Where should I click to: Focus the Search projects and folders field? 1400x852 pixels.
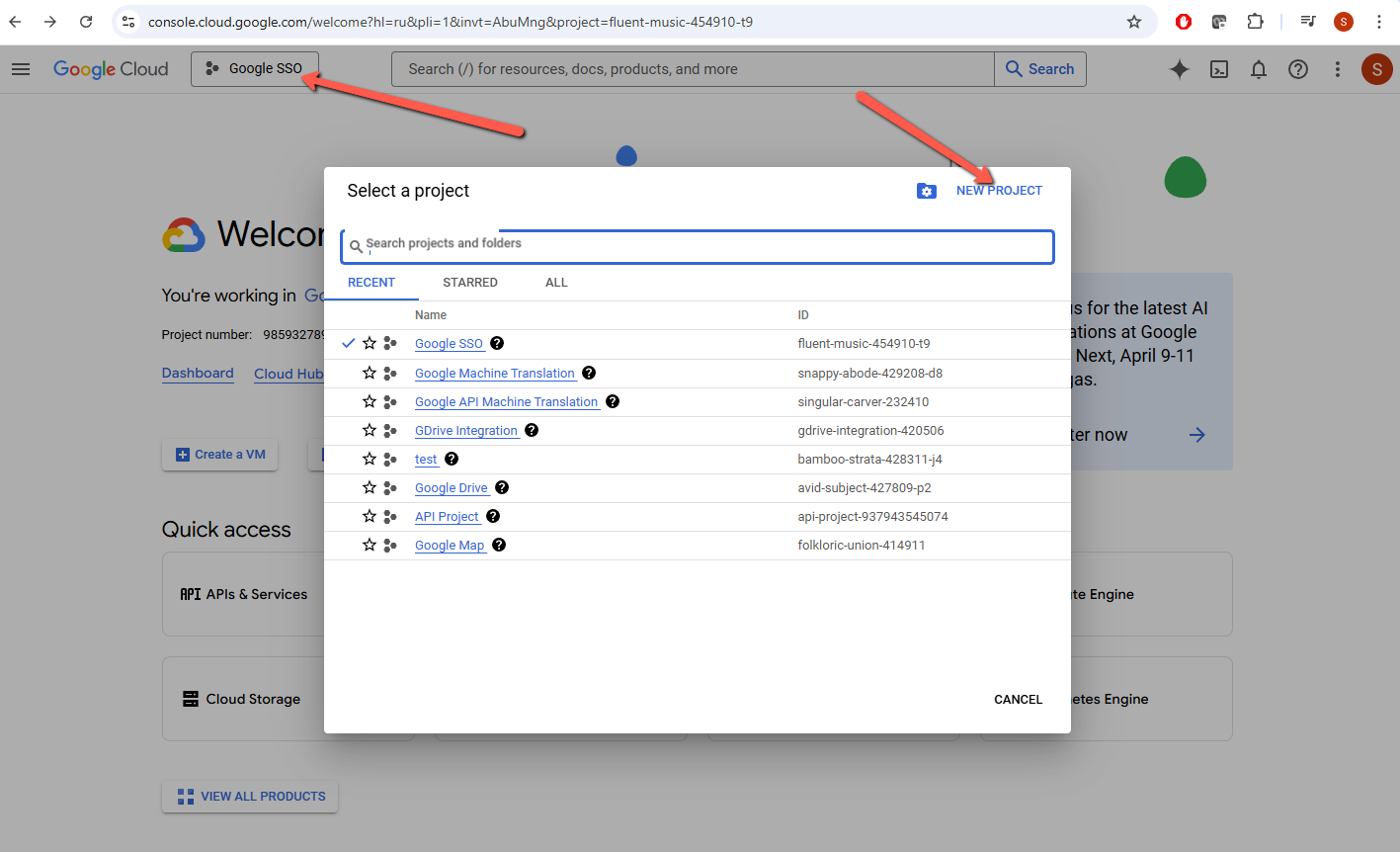click(698, 246)
